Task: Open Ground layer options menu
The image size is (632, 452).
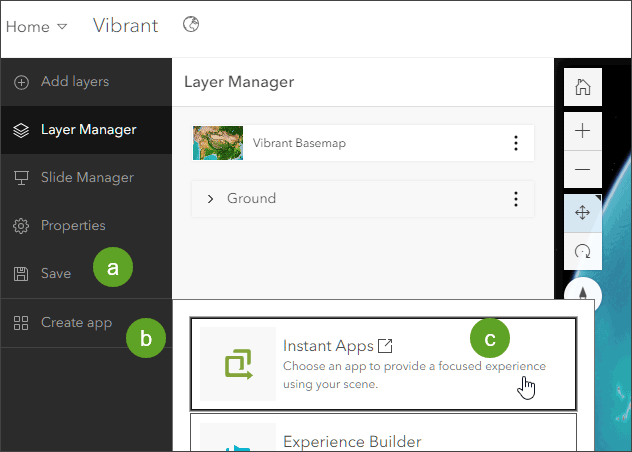Action: click(x=516, y=199)
